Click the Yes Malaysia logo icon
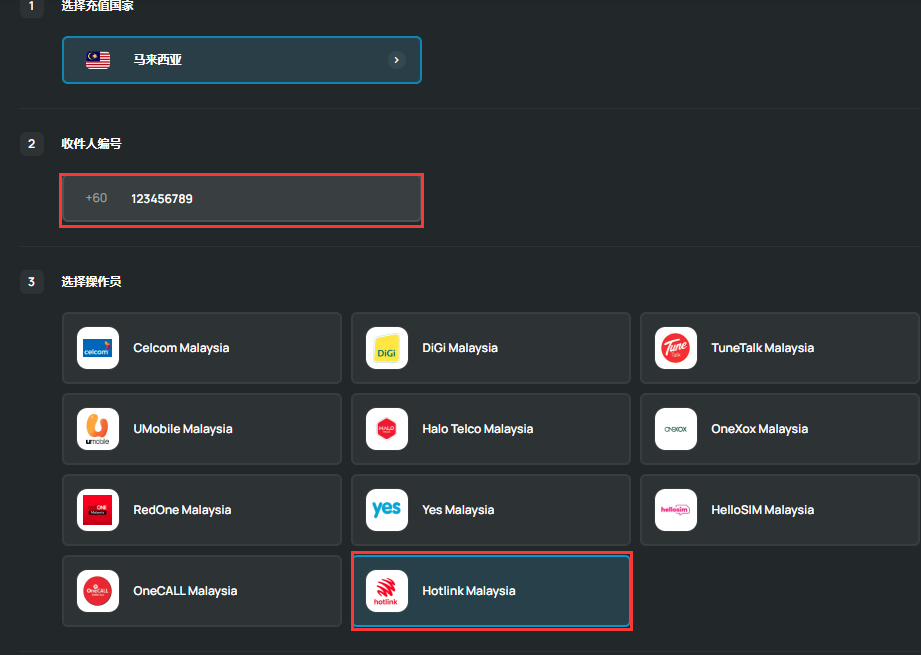Image resolution: width=921 pixels, height=655 pixels. [x=387, y=510]
